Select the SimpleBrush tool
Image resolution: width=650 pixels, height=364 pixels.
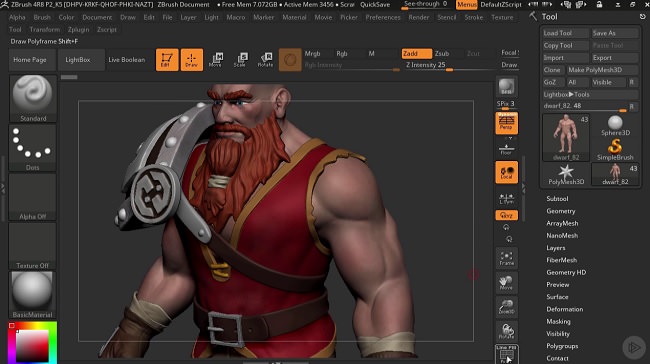coord(615,150)
